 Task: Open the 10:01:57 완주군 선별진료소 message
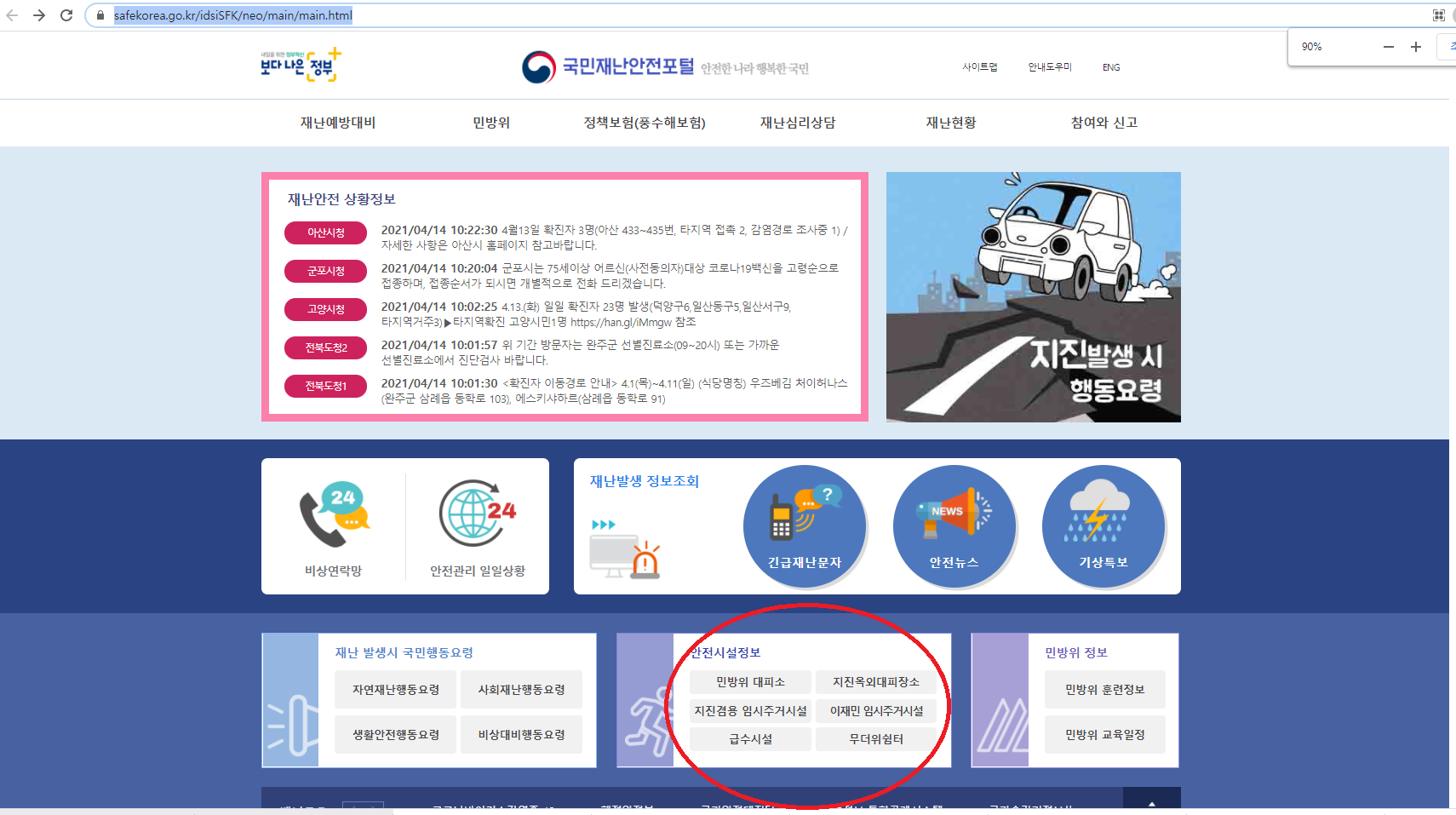click(580, 353)
